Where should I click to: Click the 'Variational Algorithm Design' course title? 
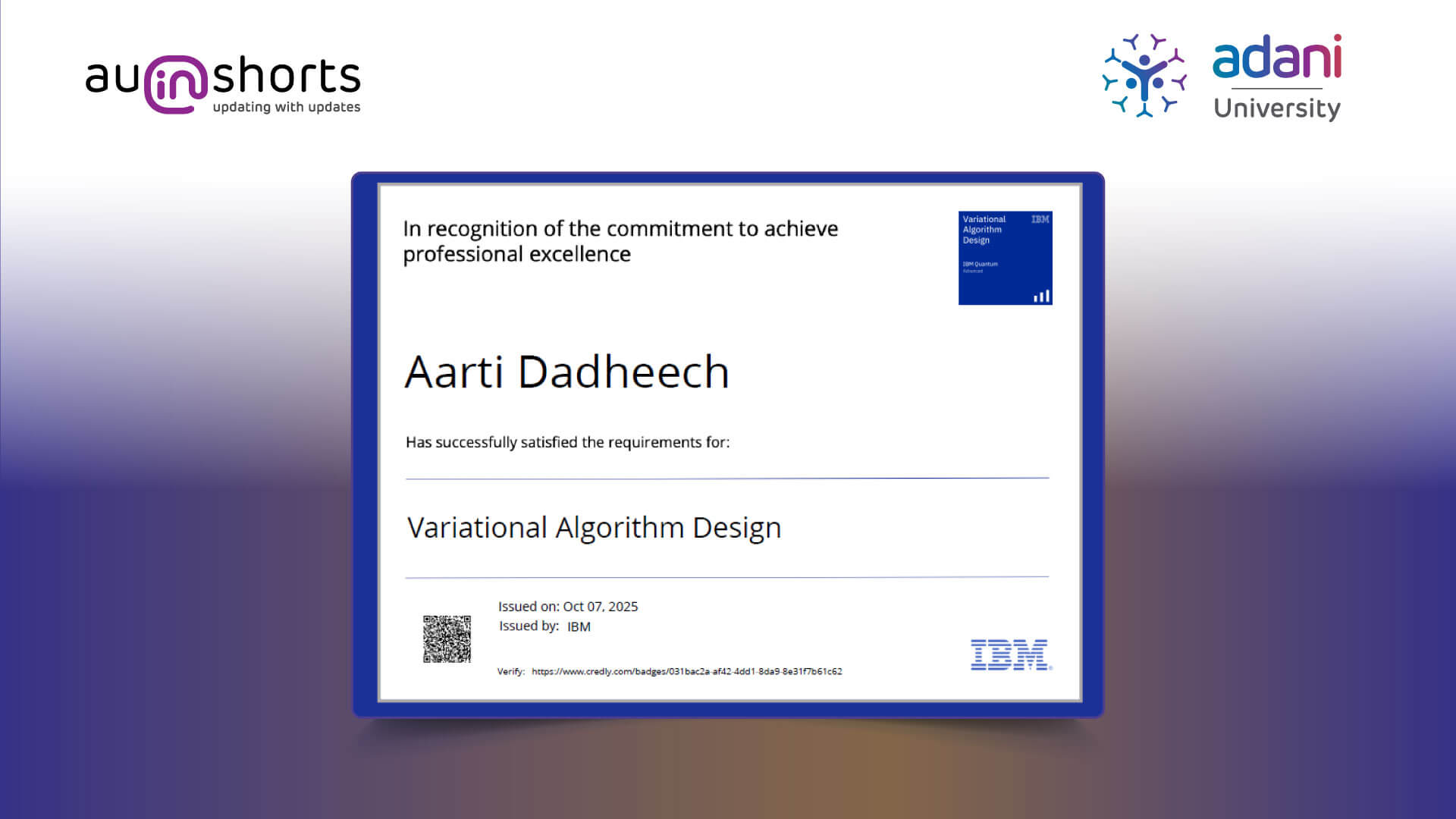coord(594,527)
